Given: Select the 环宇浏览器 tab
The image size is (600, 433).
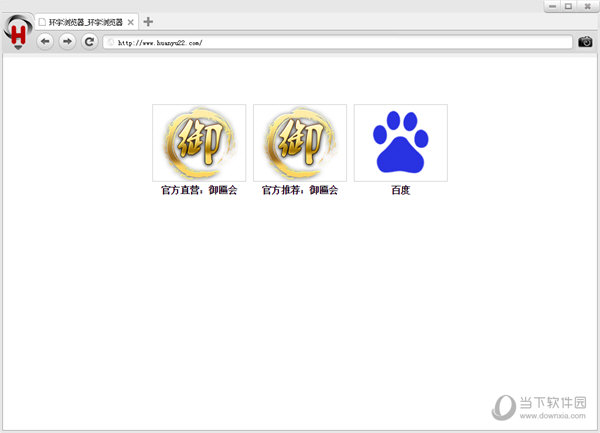Looking at the screenshot, I should tap(86, 22).
